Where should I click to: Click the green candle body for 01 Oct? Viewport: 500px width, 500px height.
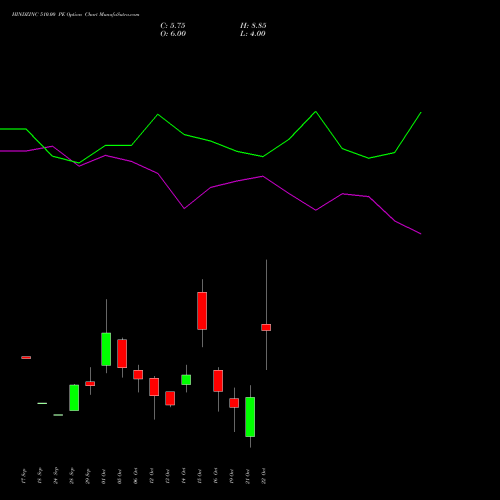tap(106, 349)
